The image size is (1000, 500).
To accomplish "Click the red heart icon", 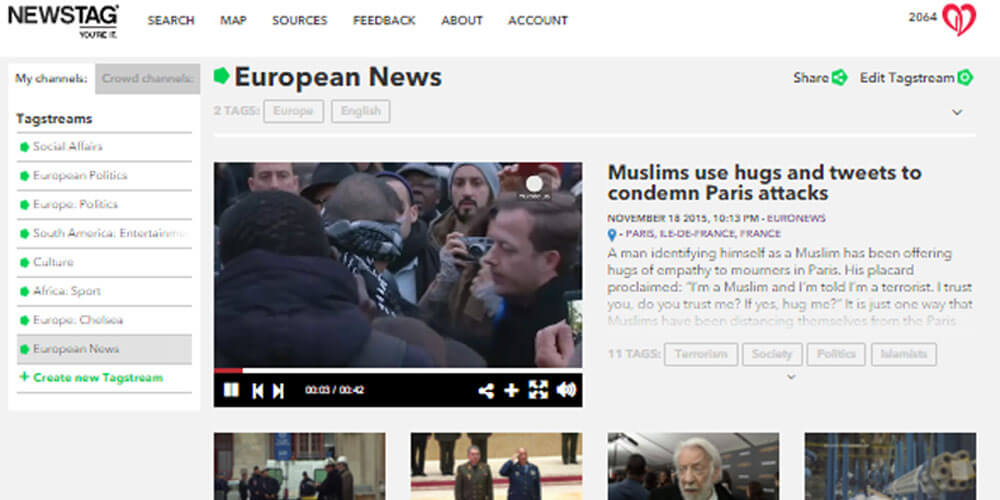I will (x=959, y=19).
